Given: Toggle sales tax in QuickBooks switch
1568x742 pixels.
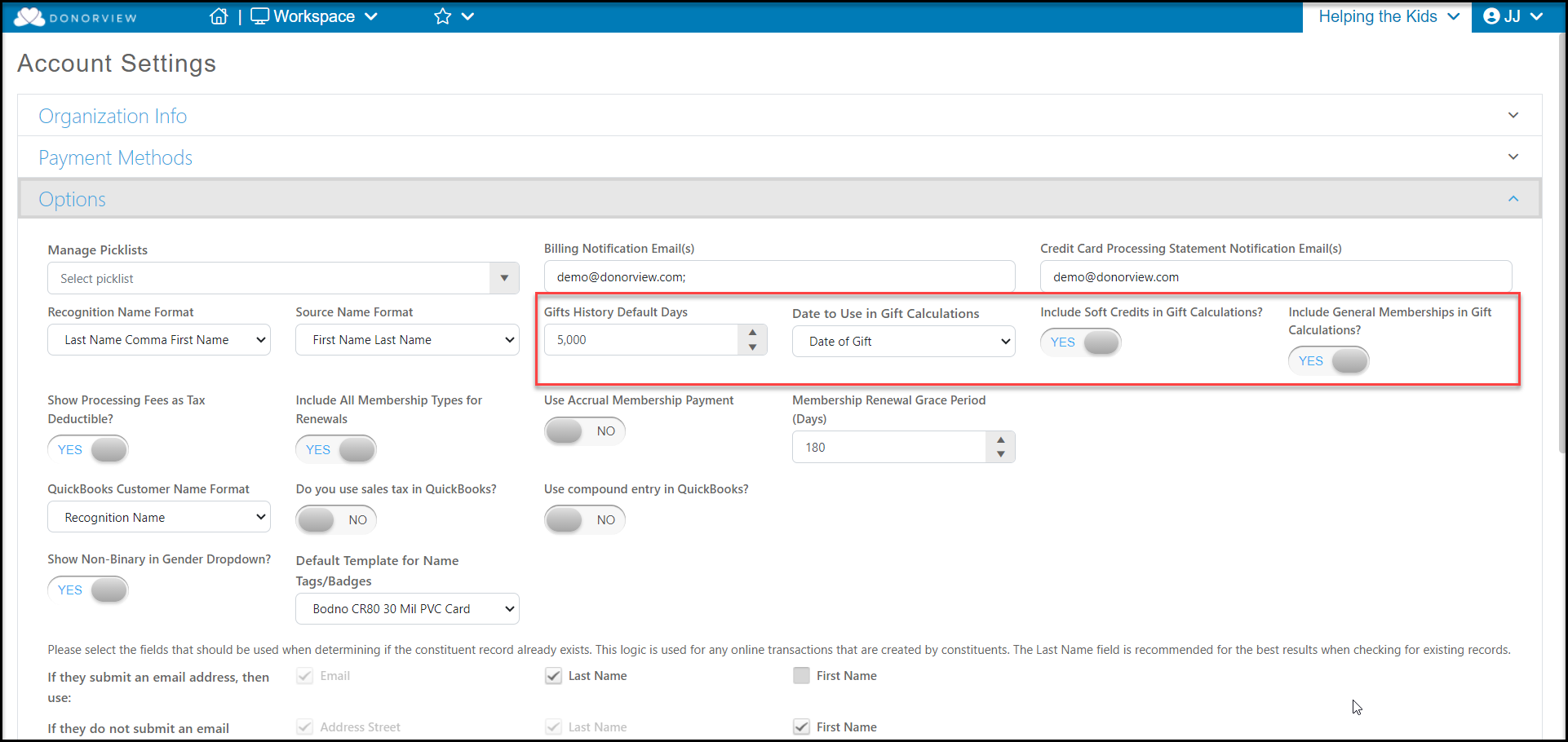Looking at the screenshot, I should (x=336, y=519).
